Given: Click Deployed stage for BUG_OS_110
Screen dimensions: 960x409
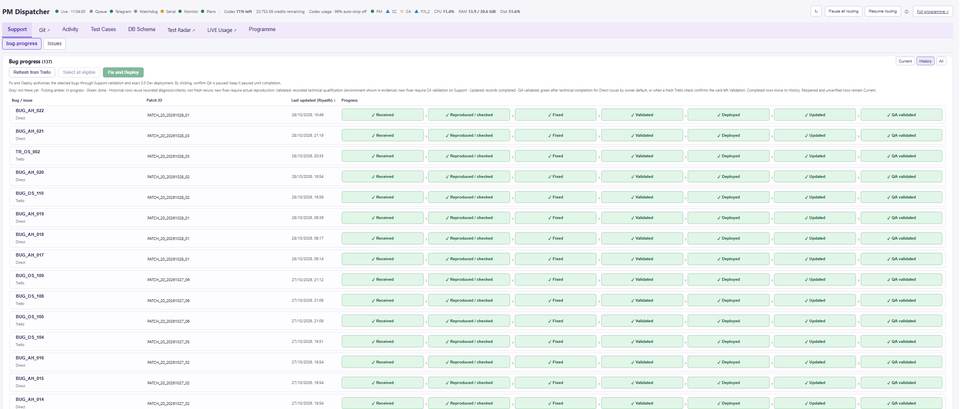Looking at the screenshot, I should 729,197.
